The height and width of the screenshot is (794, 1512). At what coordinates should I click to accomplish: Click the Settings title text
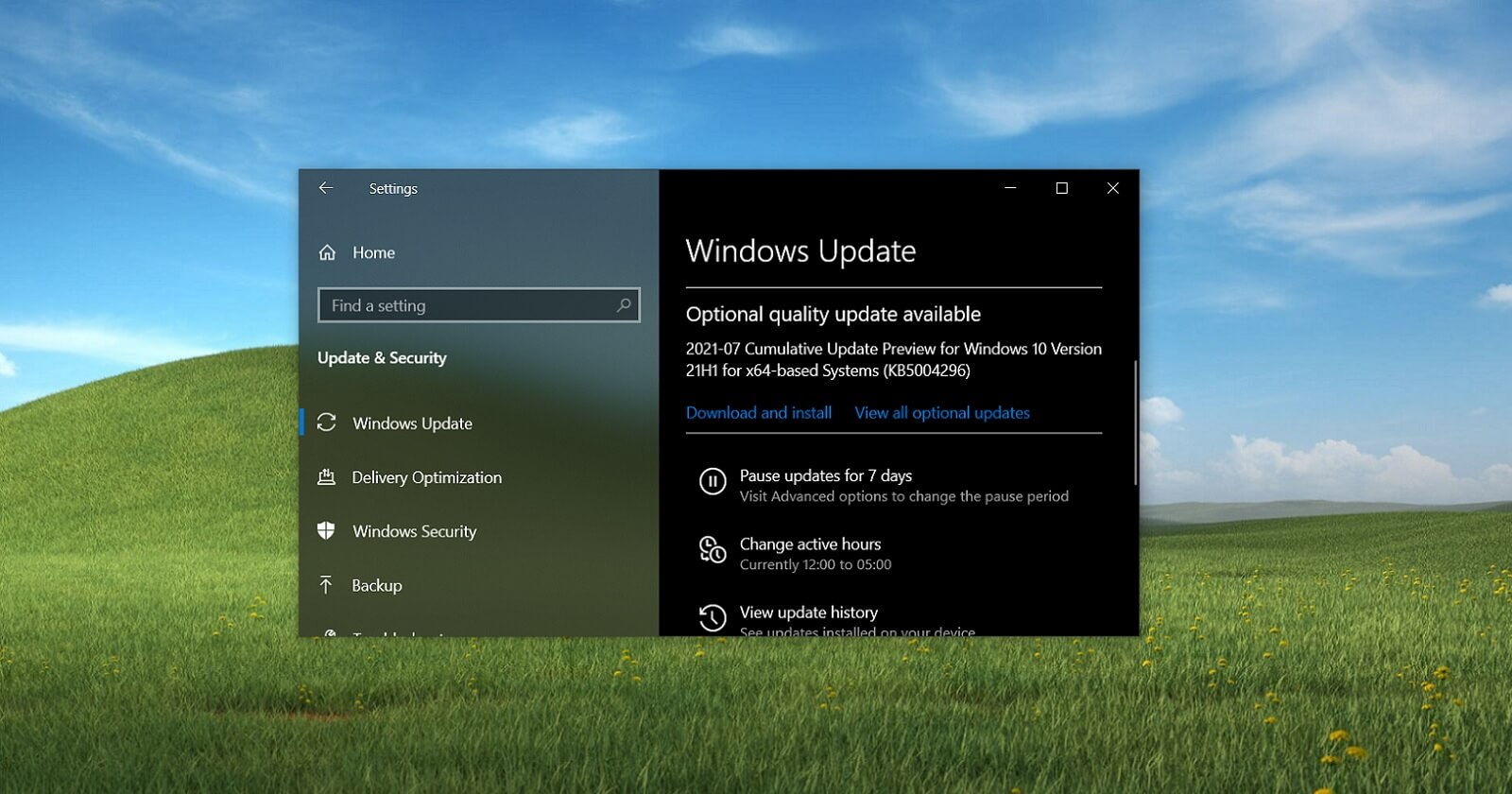click(393, 189)
